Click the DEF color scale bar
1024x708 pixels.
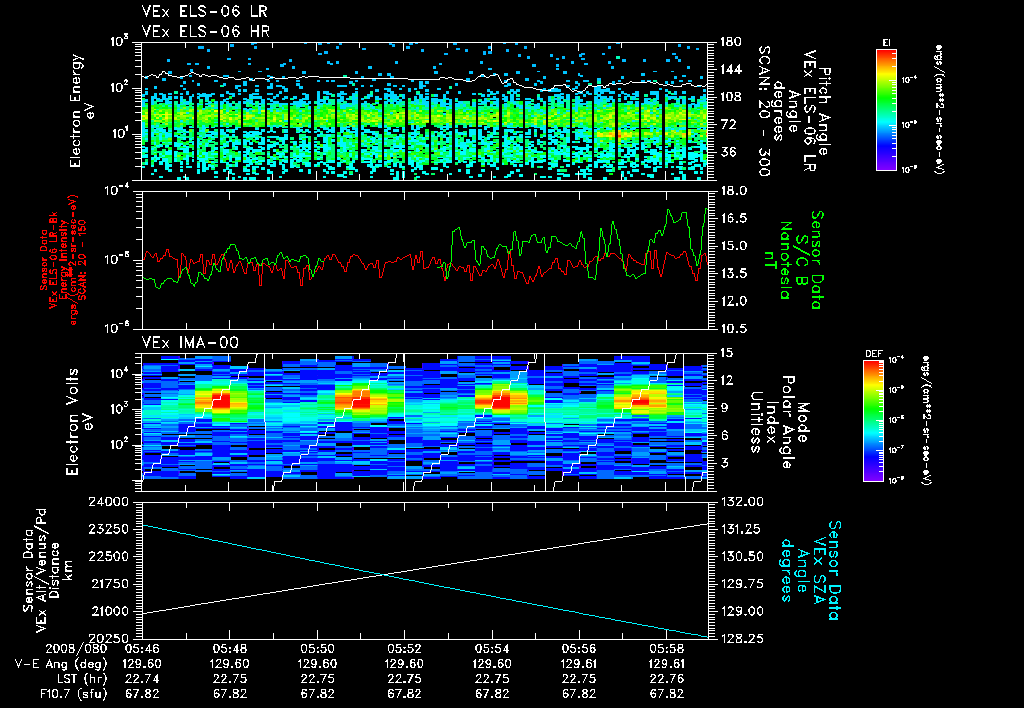pyautogui.click(x=873, y=421)
